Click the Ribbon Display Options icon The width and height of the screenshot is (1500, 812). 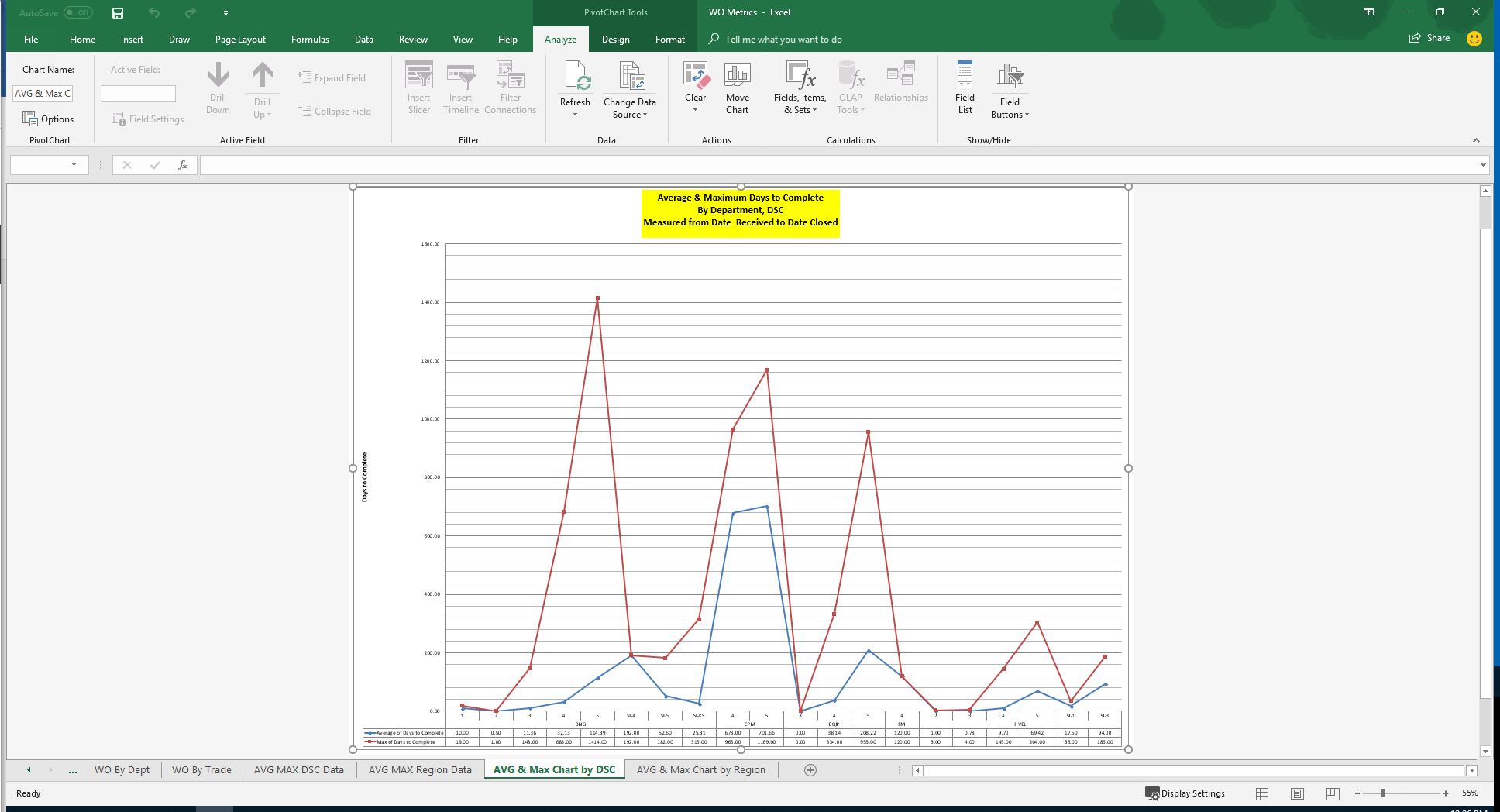point(1369,12)
